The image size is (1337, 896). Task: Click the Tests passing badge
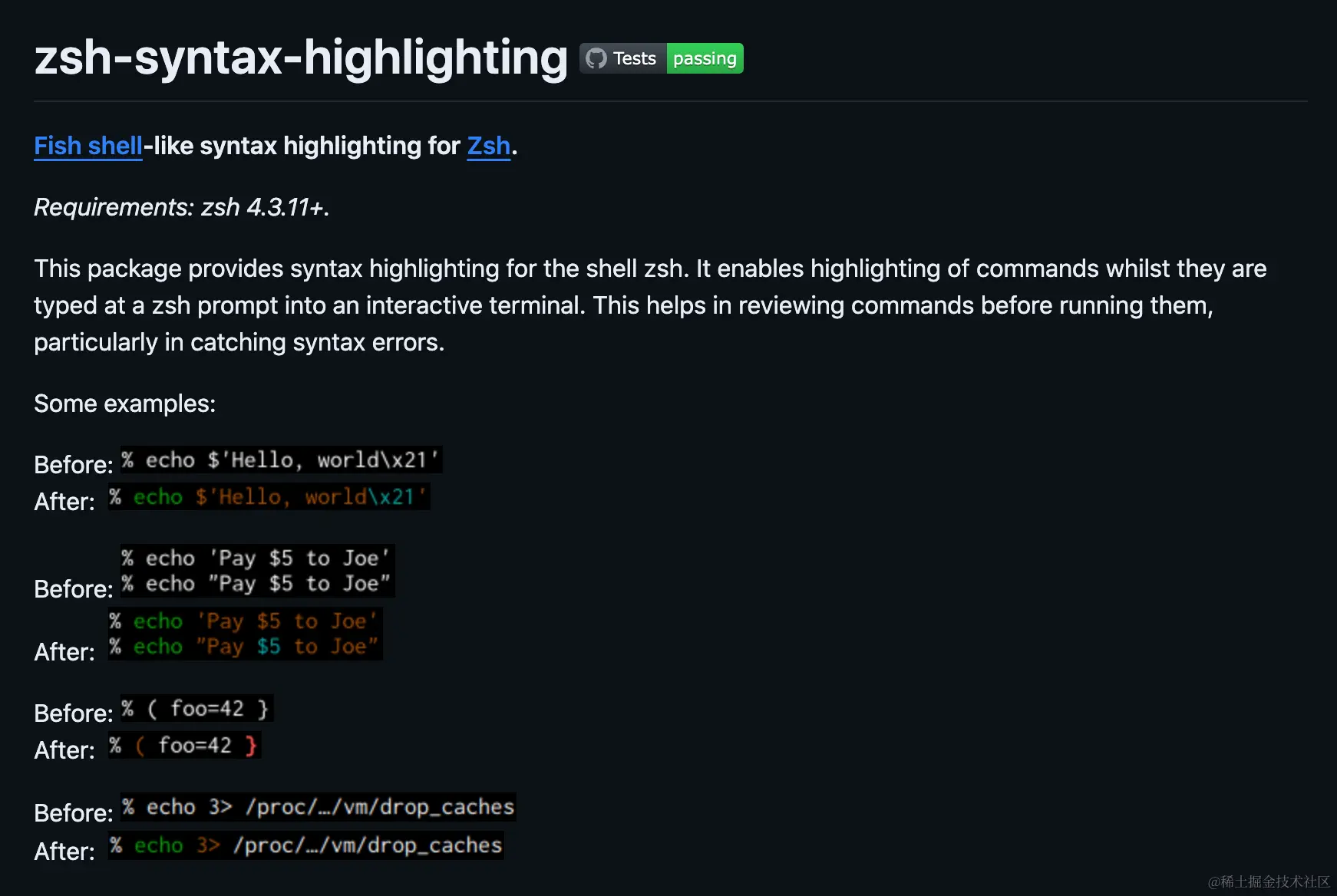pos(662,58)
